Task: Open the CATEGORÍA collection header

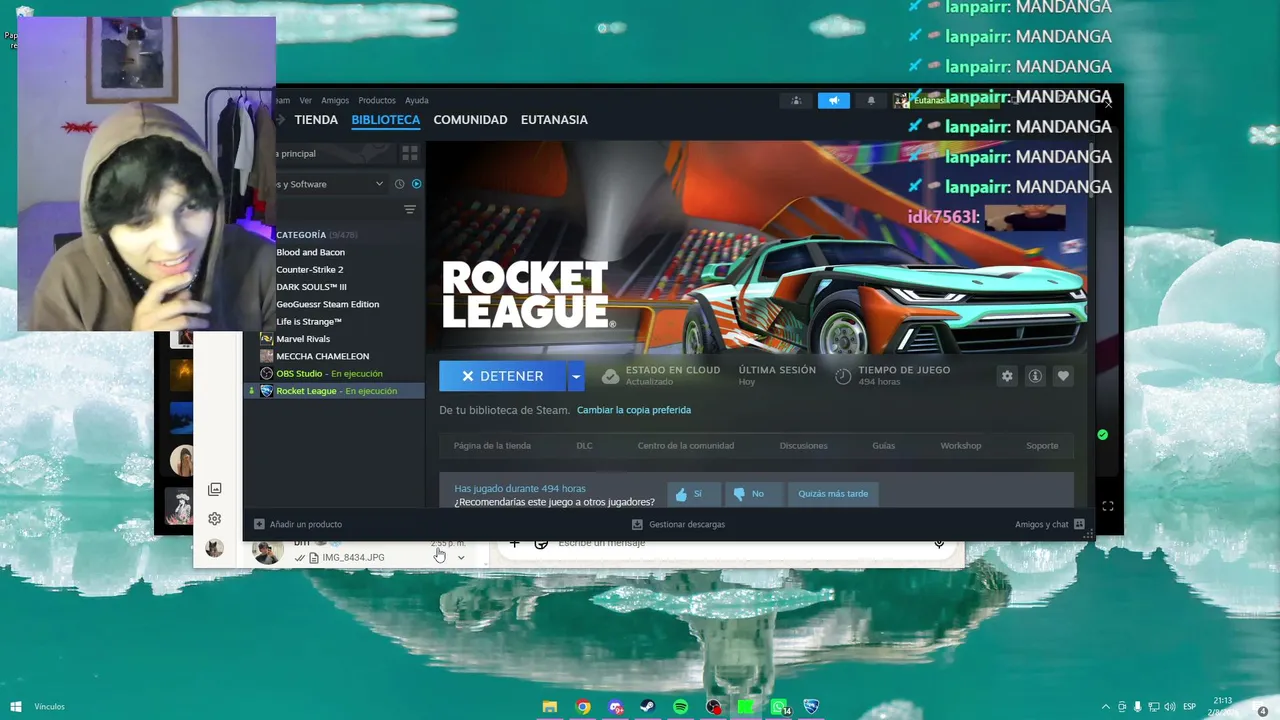Action: [316, 235]
